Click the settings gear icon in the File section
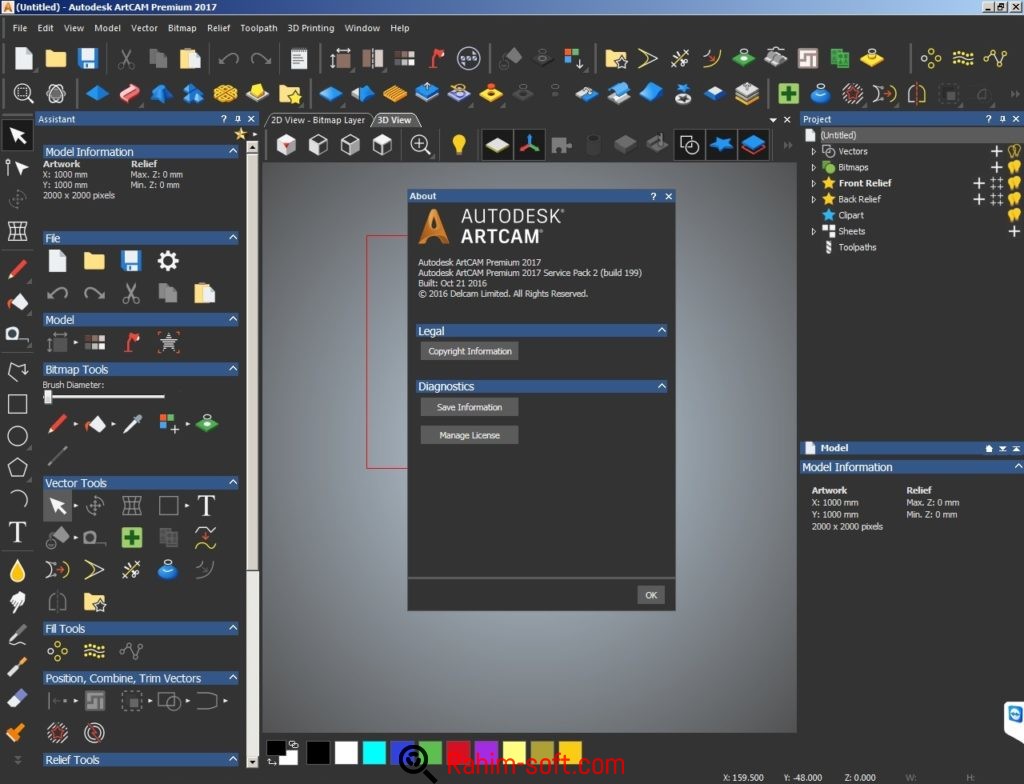The height and width of the screenshot is (784, 1024). tap(168, 262)
